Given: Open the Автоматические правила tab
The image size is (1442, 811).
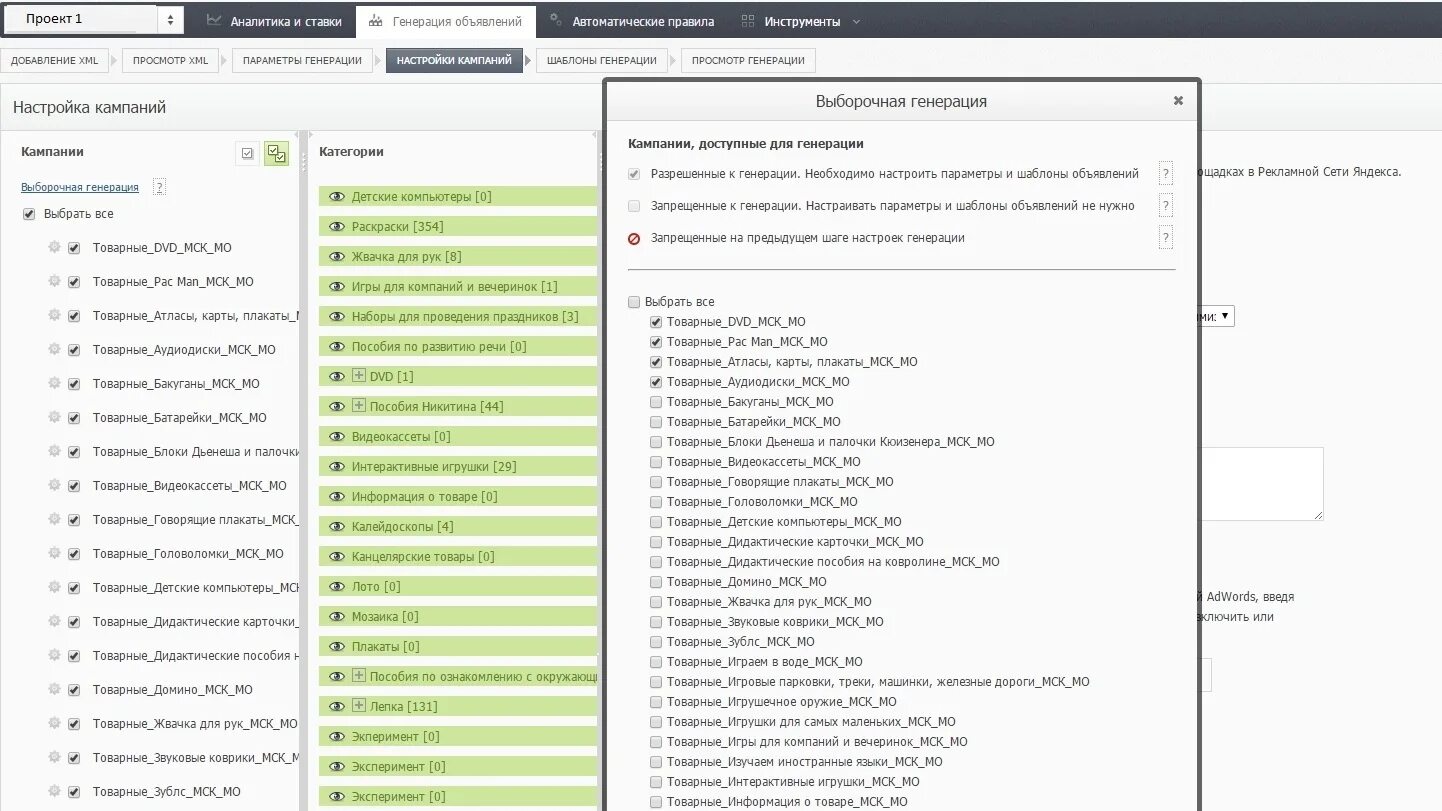Looking at the screenshot, I should [632, 21].
